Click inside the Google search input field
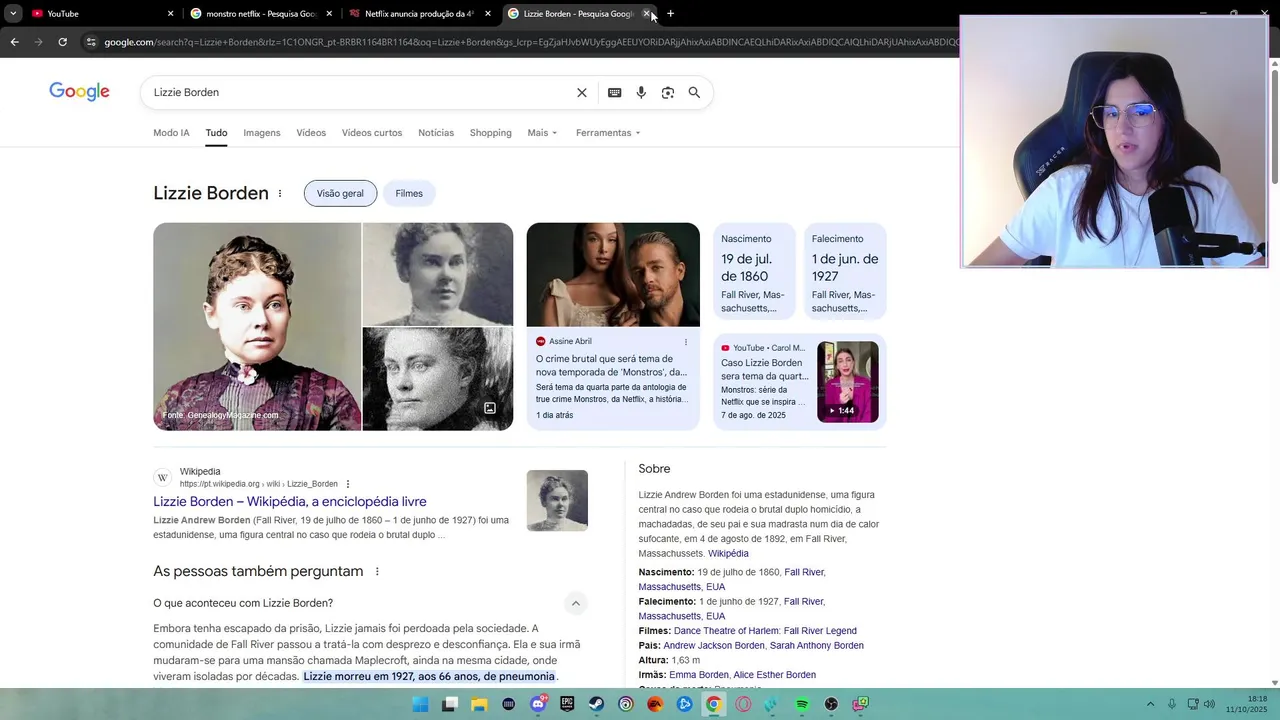 [360, 92]
